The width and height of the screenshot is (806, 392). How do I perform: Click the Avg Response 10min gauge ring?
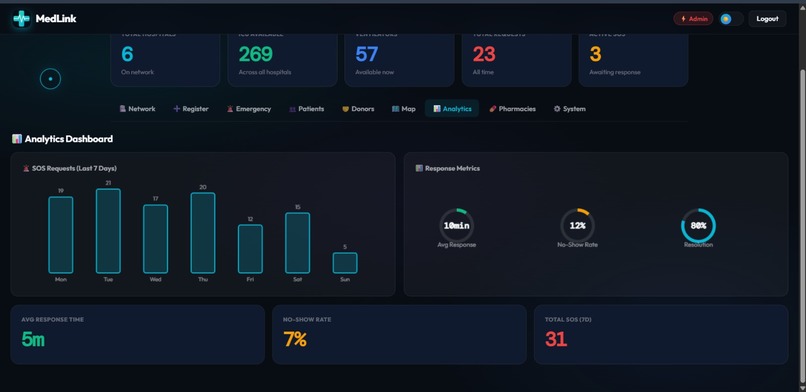[x=456, y=226]
